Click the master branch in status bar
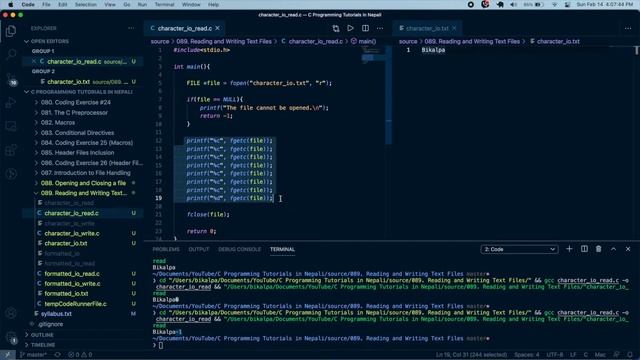640x360 pixels. pyautogui.click(x=34, y=355)
